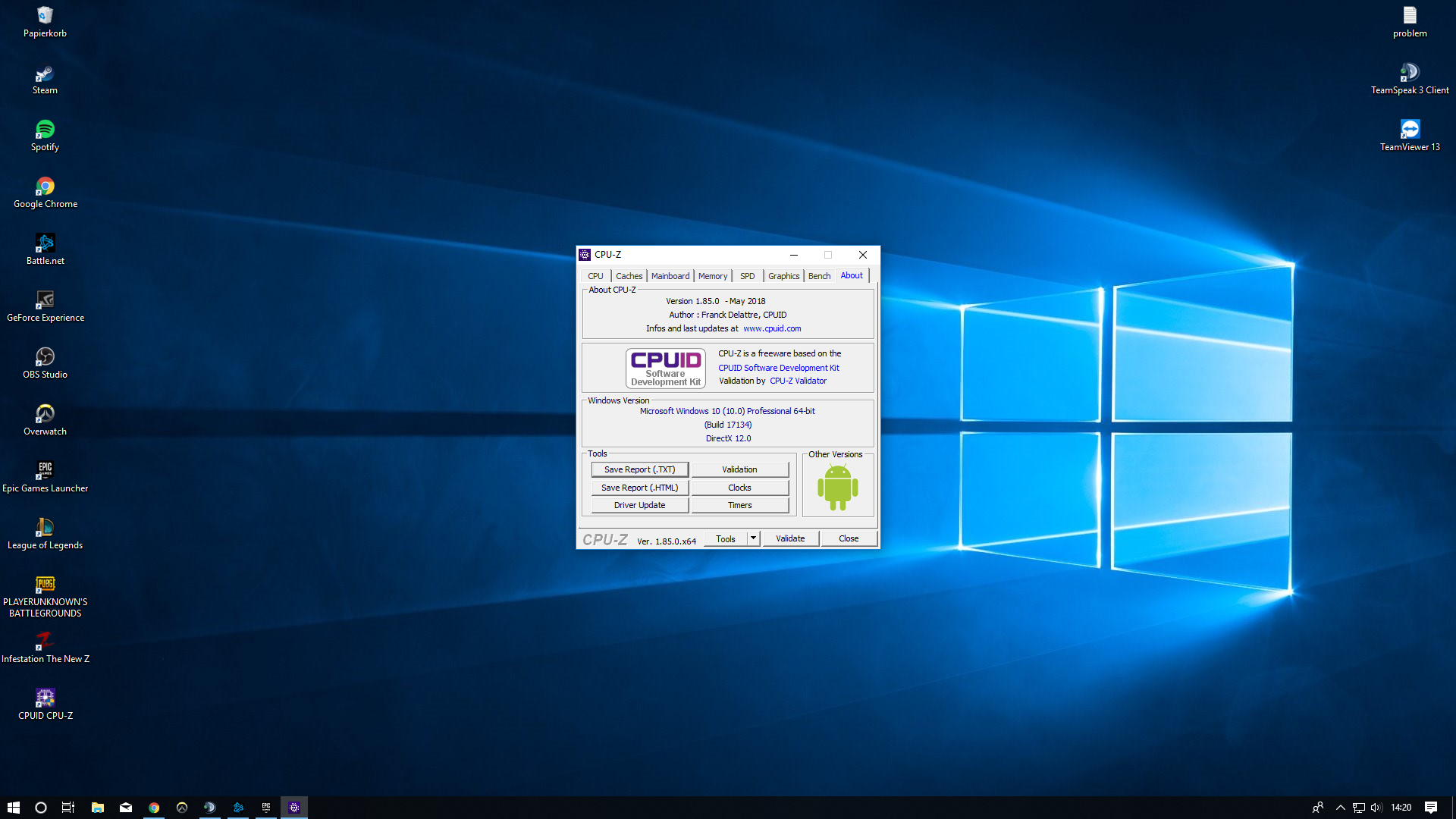Open the www.cpuid.com link

[772, 328]
